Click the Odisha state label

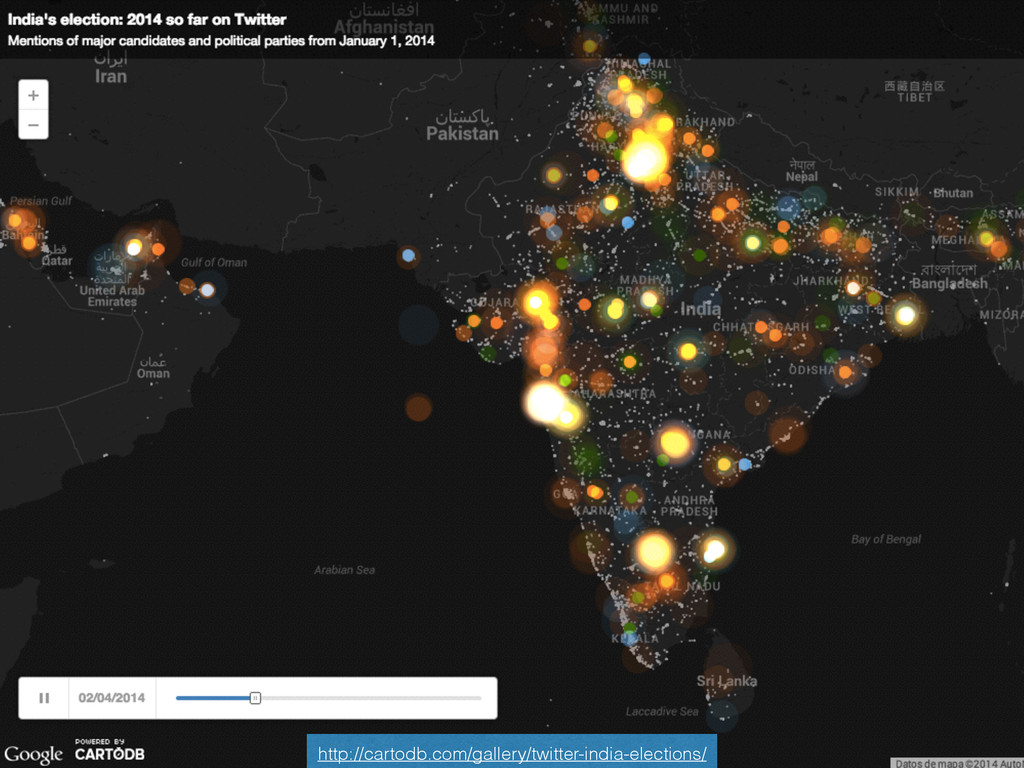811,370
